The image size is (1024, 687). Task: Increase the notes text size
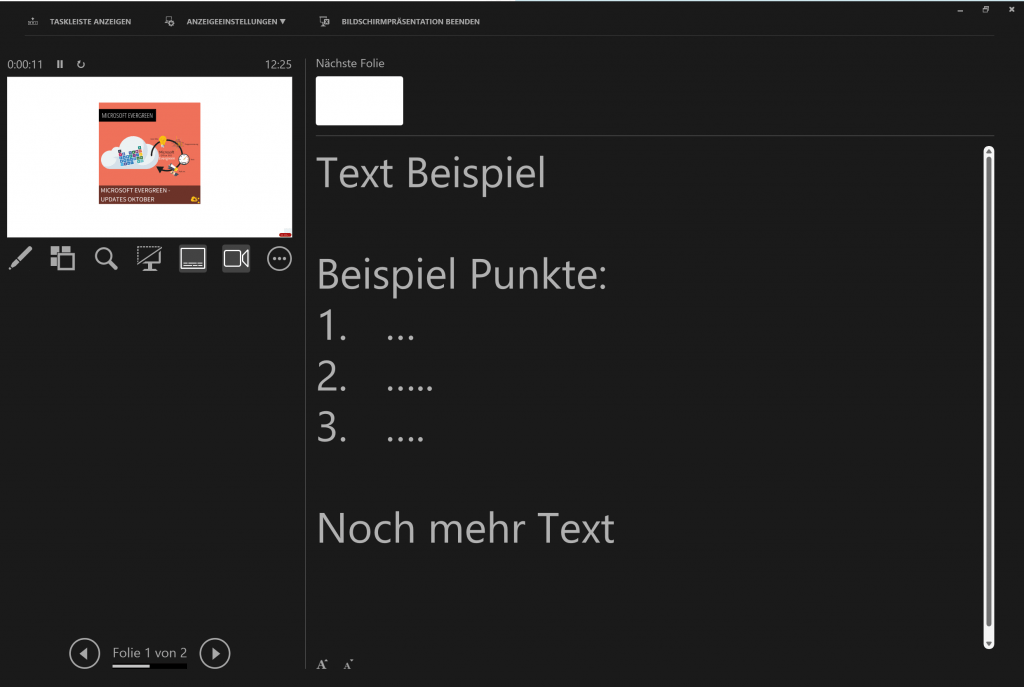click(x=322, y=664)
